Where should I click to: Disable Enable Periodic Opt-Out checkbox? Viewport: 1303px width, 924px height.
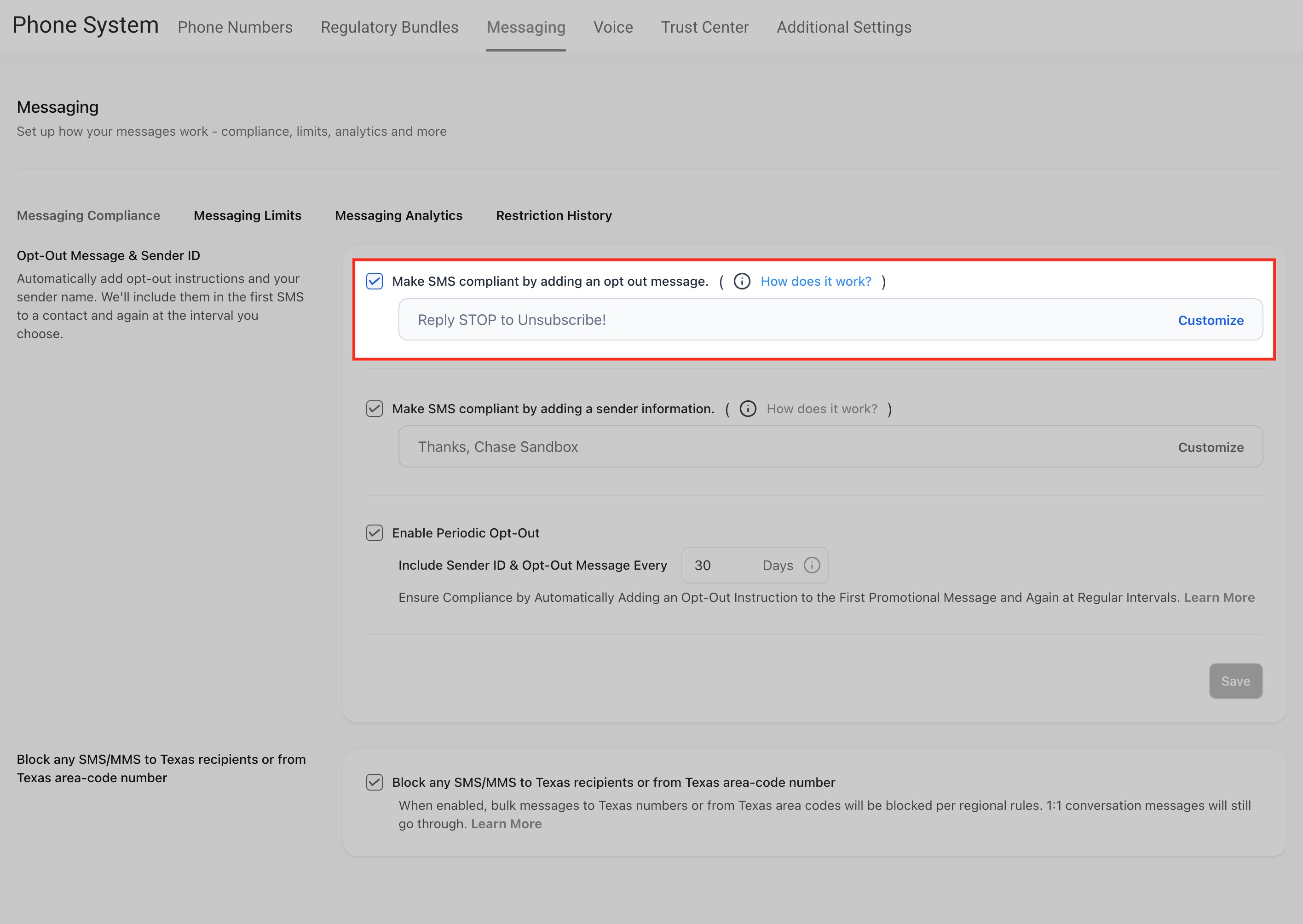click(x=374, y=533)
